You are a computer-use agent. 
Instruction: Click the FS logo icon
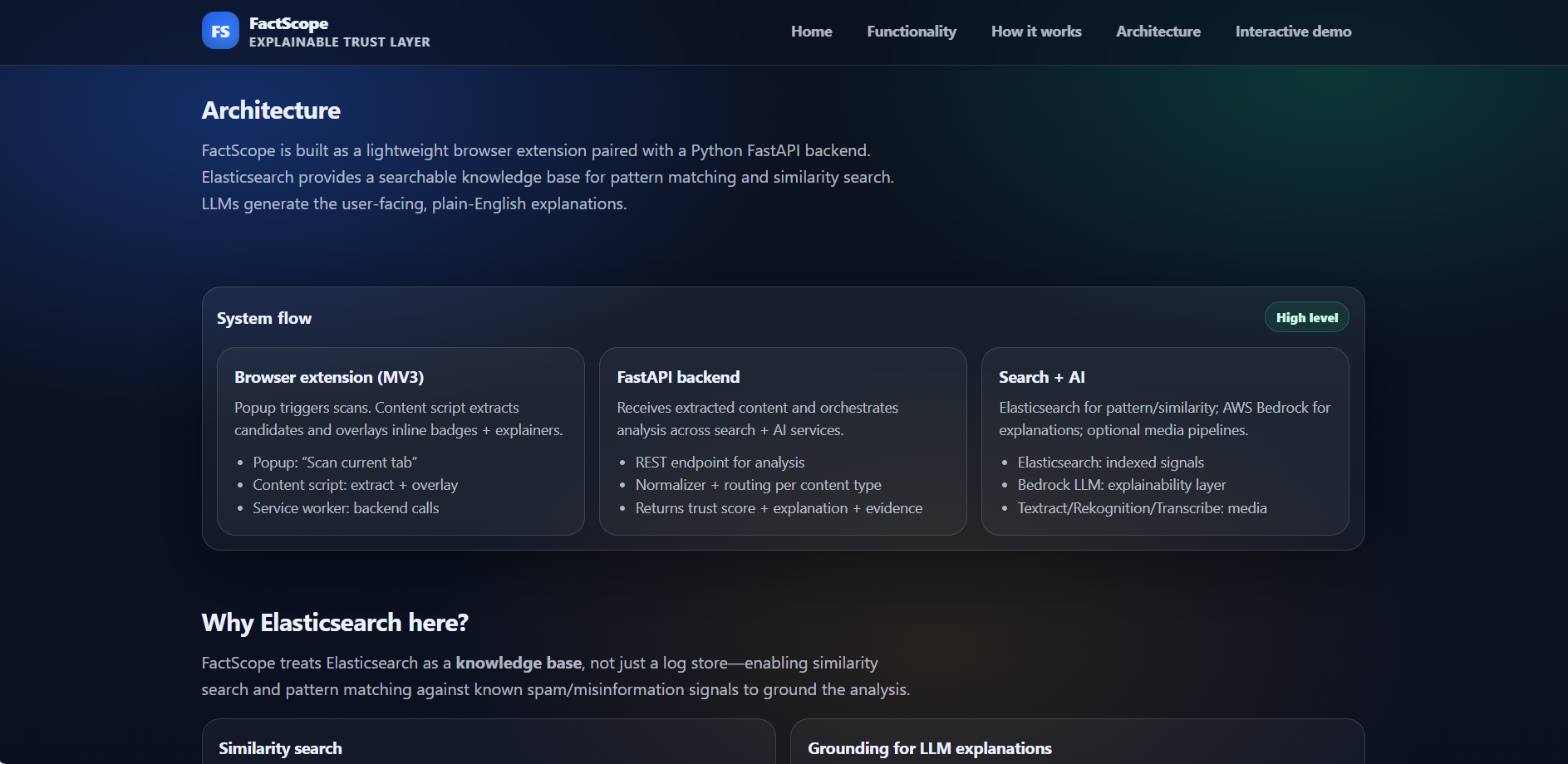(219, 30)
